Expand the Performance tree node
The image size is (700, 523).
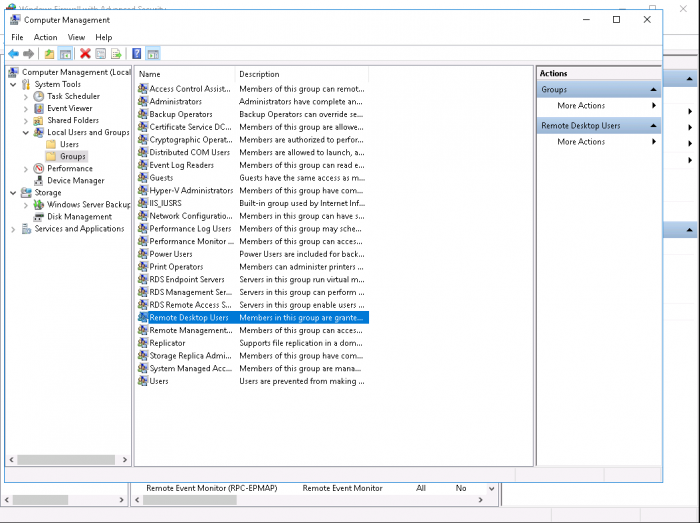pyautogui.click(x=25, y=169)
